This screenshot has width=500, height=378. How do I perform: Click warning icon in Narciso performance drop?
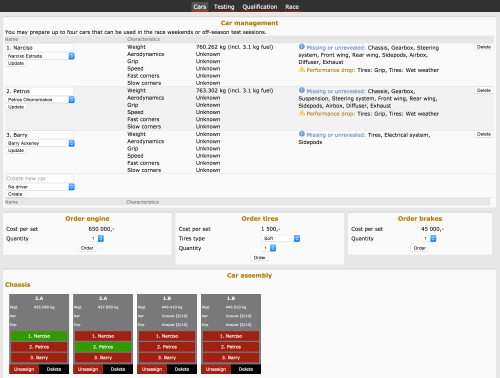302,69
